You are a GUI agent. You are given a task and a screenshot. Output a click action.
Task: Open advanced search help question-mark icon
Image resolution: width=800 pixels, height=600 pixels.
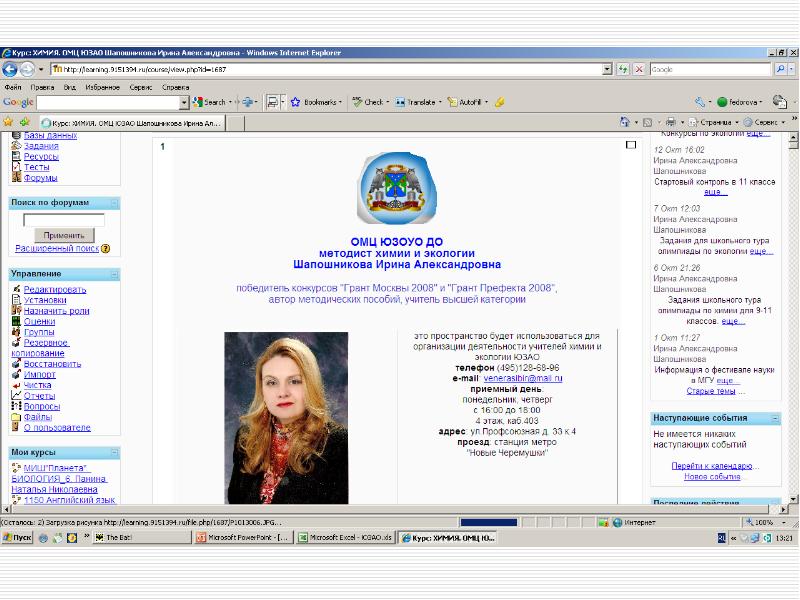pyautogui.click(x=106, y=248)
